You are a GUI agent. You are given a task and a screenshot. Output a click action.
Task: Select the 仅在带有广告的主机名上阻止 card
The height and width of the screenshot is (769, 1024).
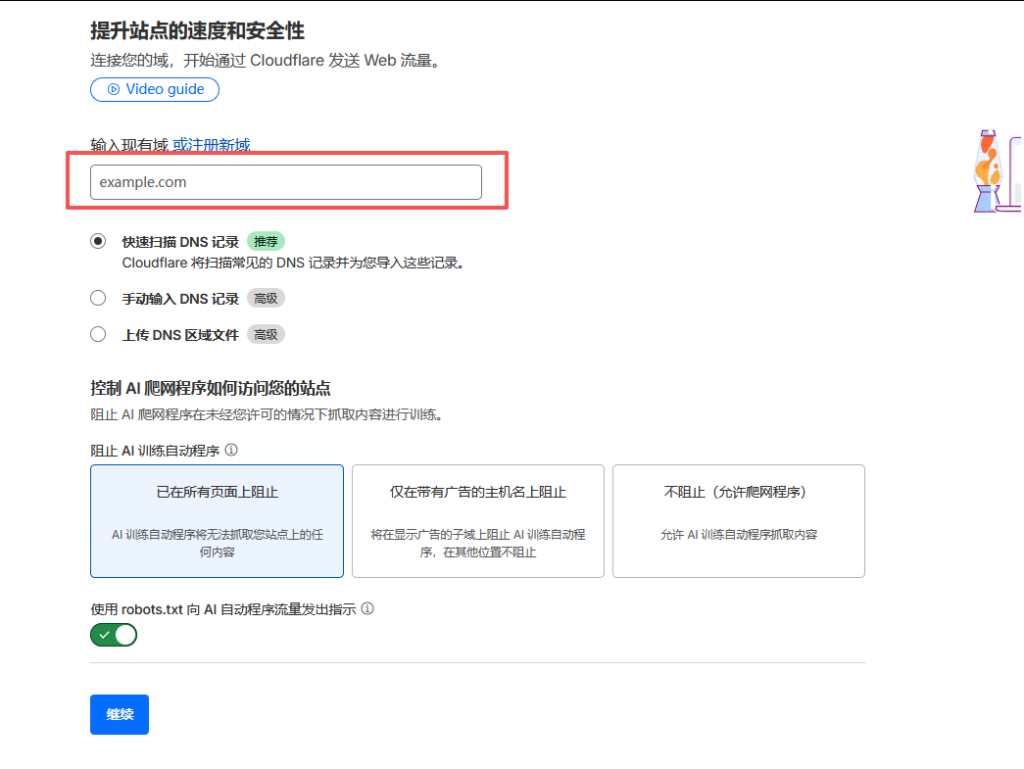[477, 520]
